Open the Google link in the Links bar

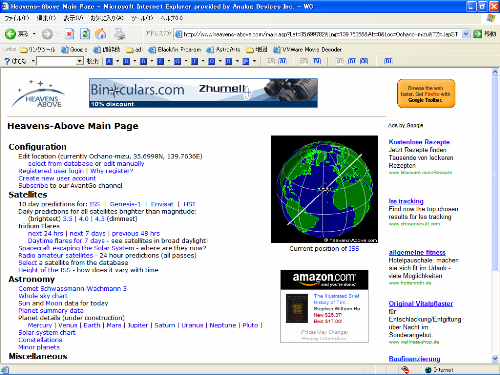click(74, 50)
